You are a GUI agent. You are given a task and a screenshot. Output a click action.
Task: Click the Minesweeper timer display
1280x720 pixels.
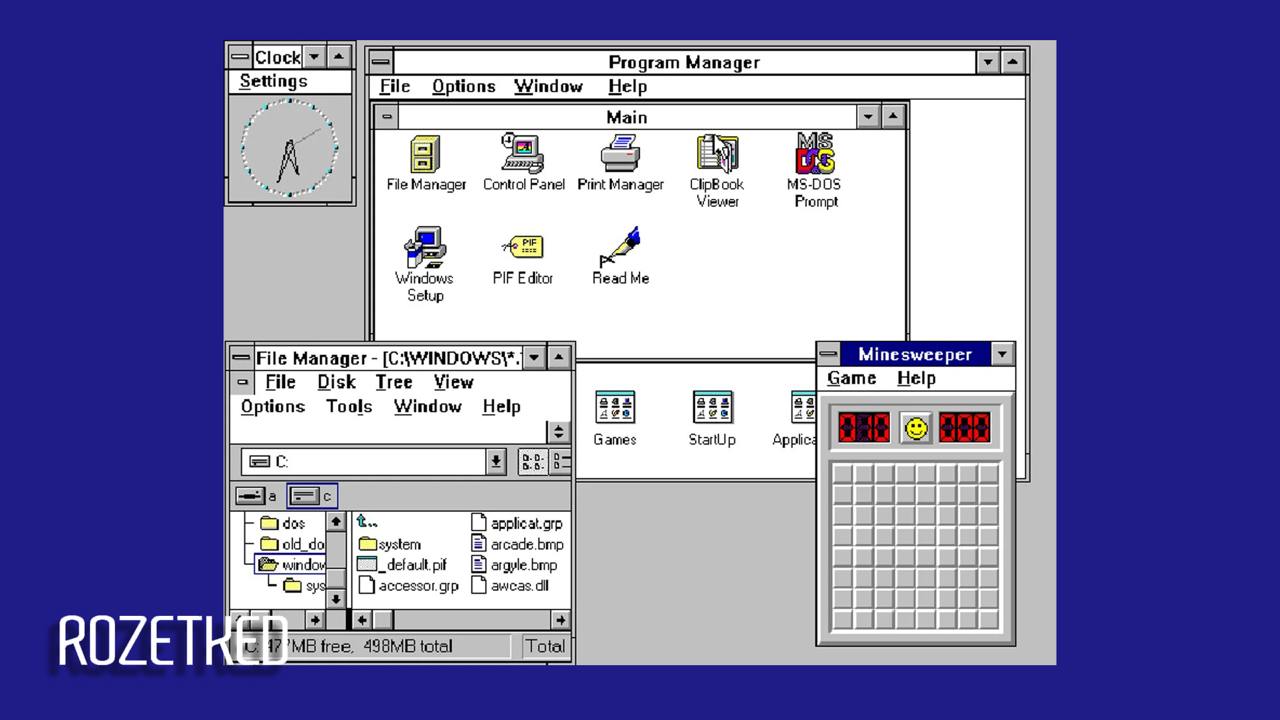coord(965,428)
